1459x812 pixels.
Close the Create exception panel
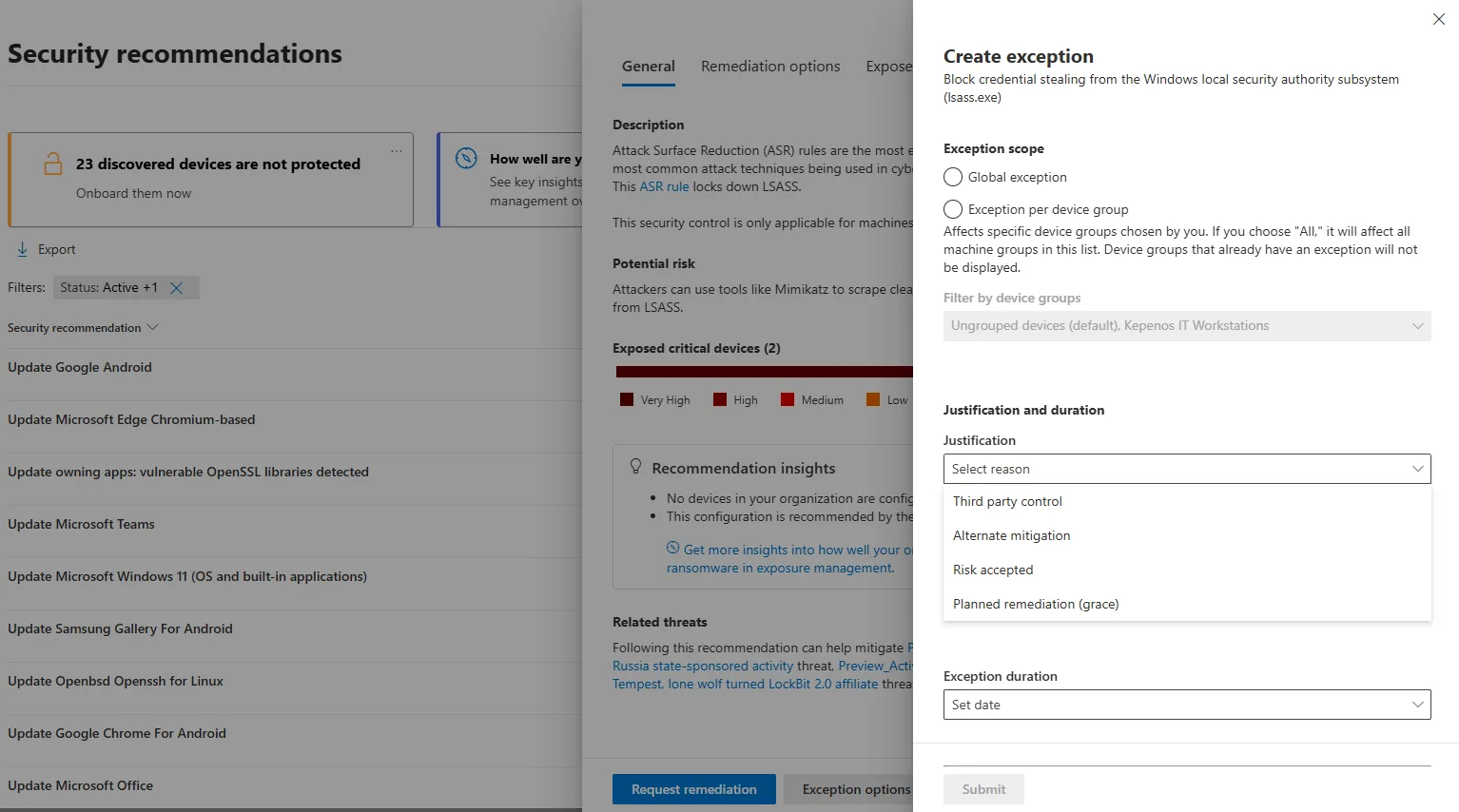pos(1438,19)
